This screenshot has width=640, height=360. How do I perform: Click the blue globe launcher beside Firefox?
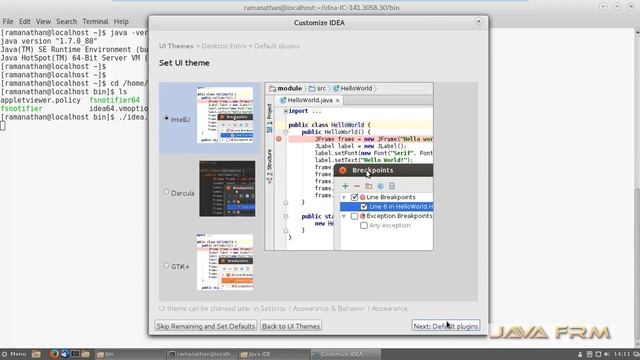click(x=64, y=354)
